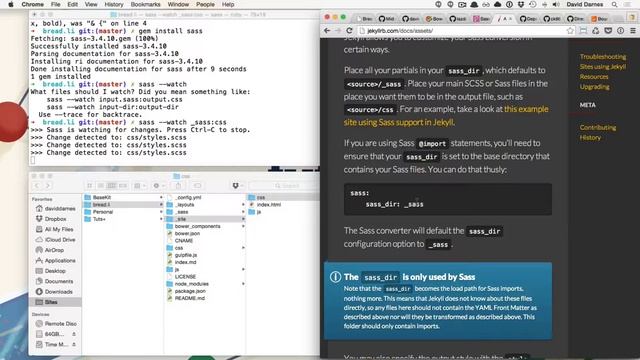
Task: Eject the 64GB device in Finder sidebar
Action: (74, 334)
